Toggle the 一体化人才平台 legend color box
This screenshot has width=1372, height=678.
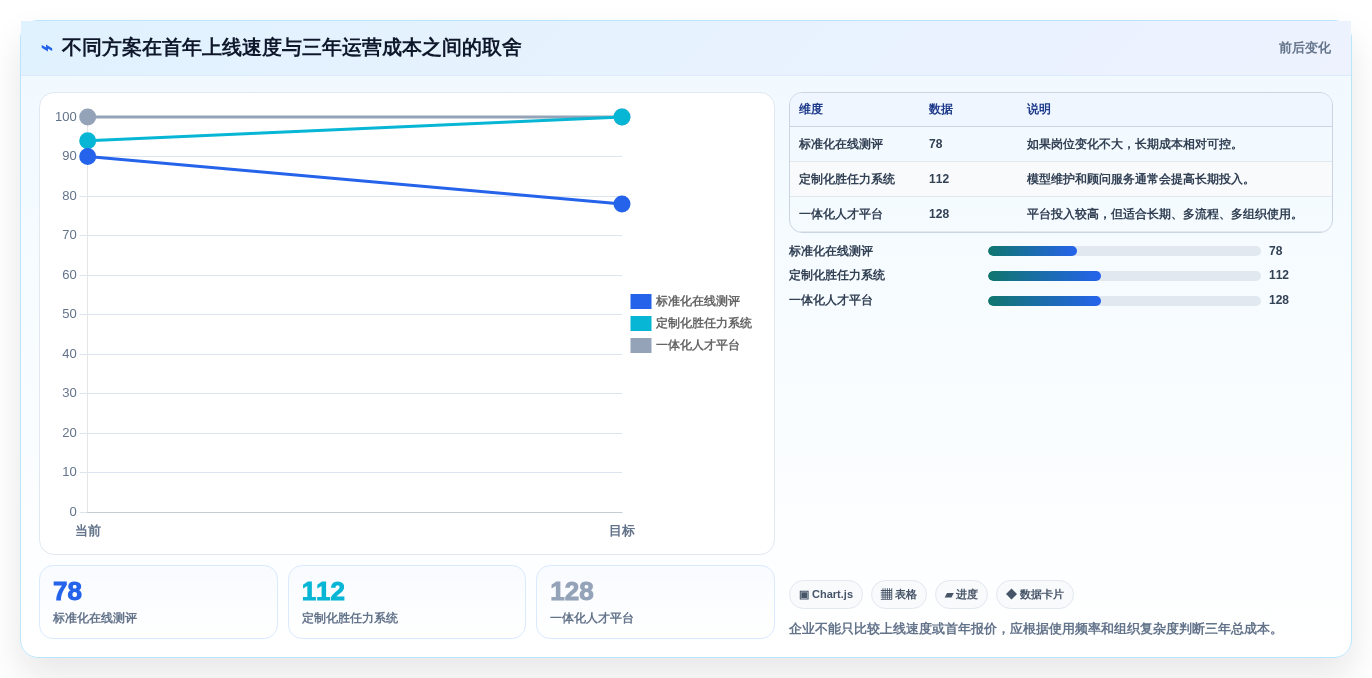coord(641,345)
